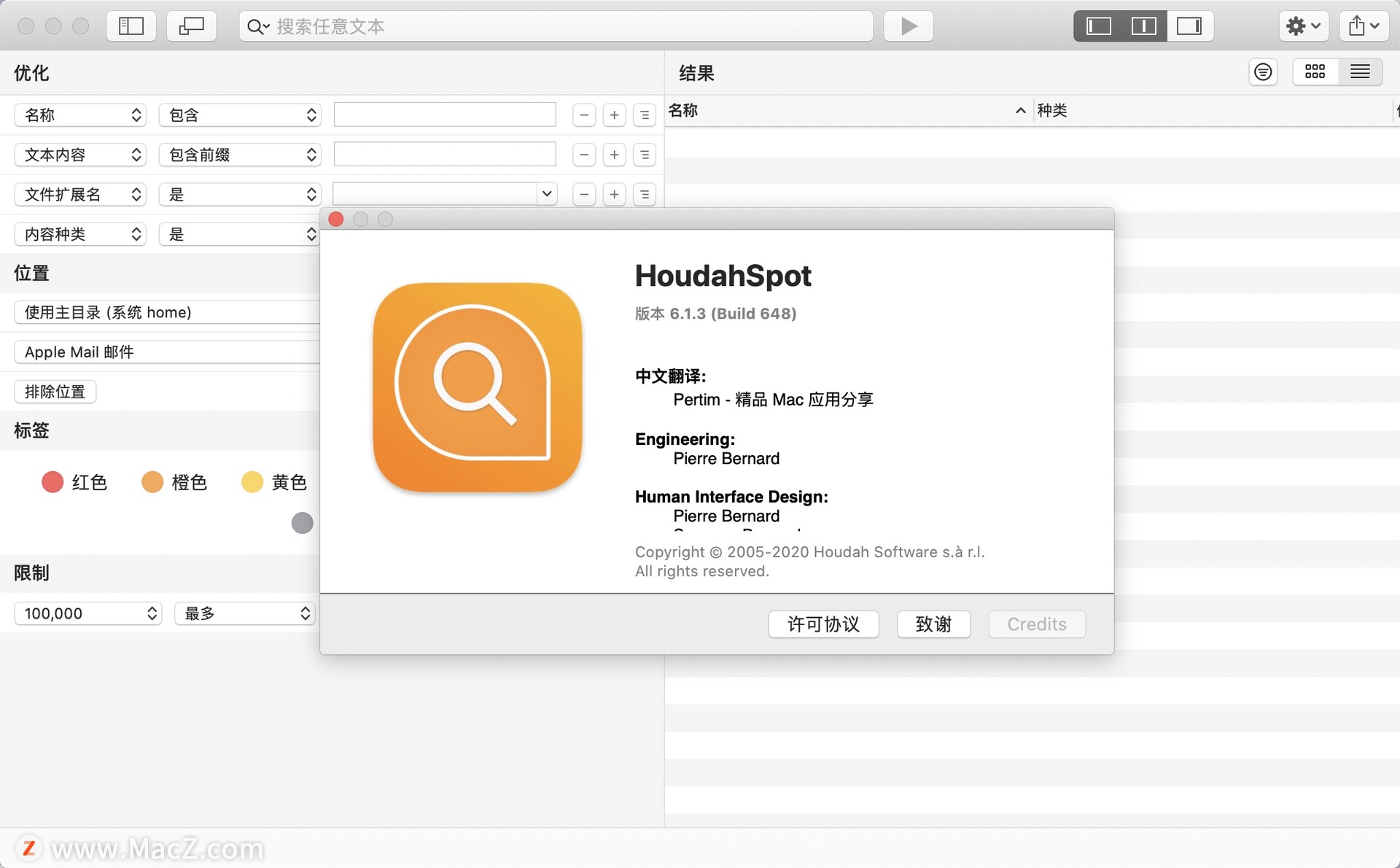Open the 名称 attribute popup

[80, 115]
